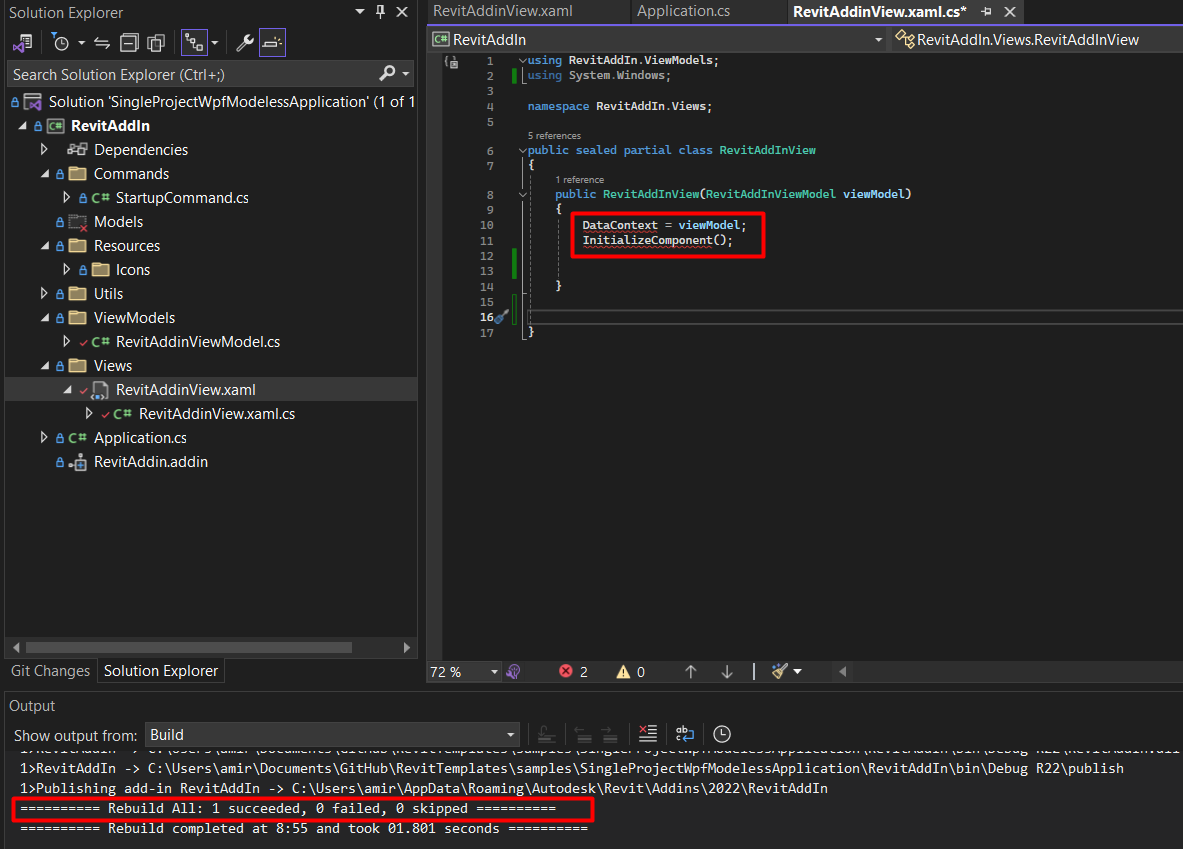Switch to the Git Changes tab
This screenshot has width=1183, height=849.
(x=50, y=671)
